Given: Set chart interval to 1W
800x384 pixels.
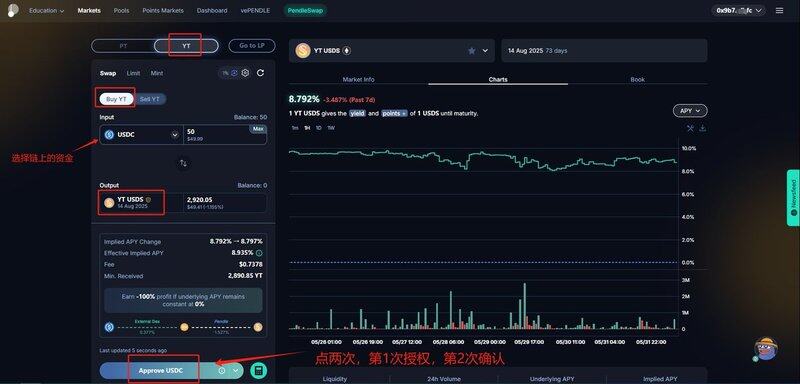Looking at the screenshot, I should (x=331, y=128).
